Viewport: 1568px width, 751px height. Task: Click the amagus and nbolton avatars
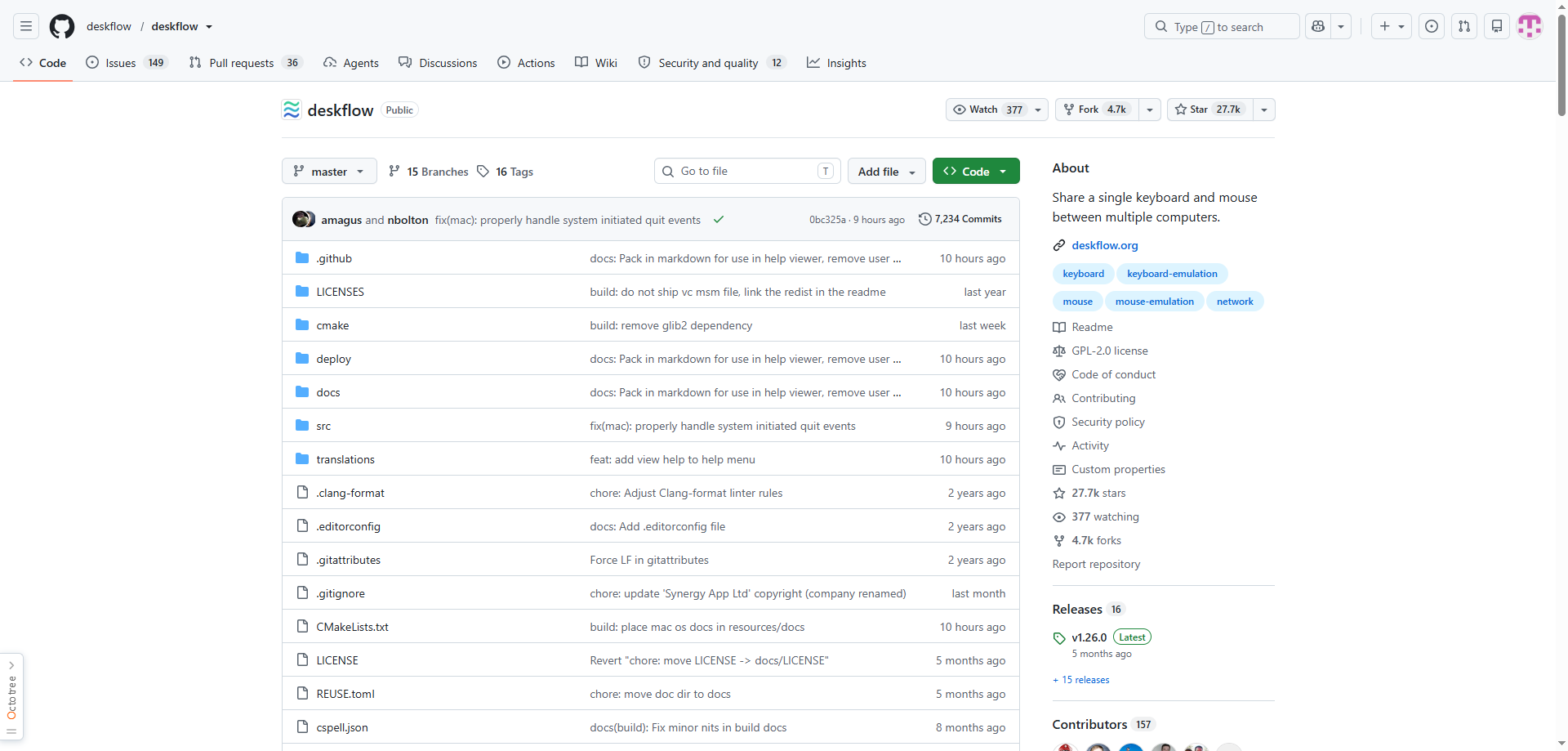tap(304, 219)
